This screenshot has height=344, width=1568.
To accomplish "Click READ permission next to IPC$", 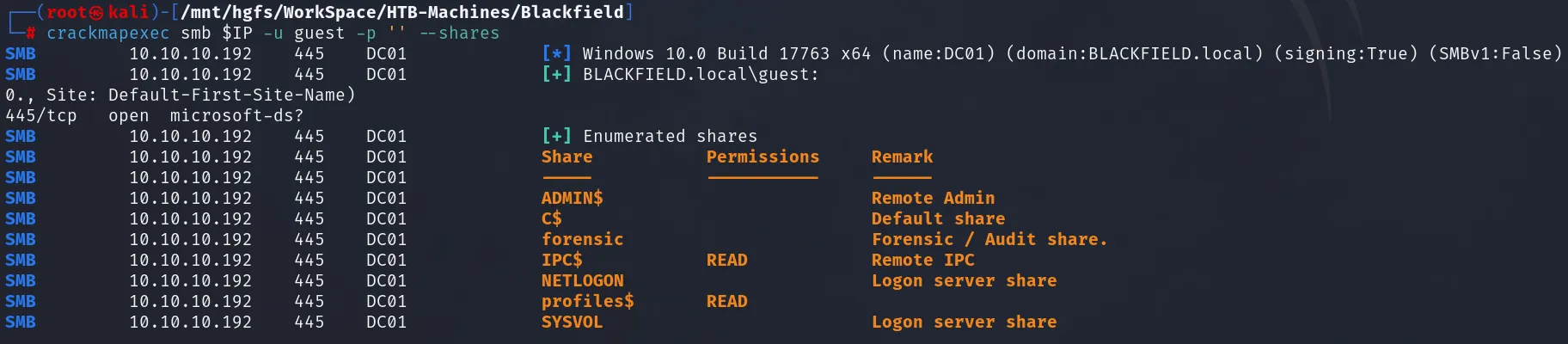I will pos(727,260).
